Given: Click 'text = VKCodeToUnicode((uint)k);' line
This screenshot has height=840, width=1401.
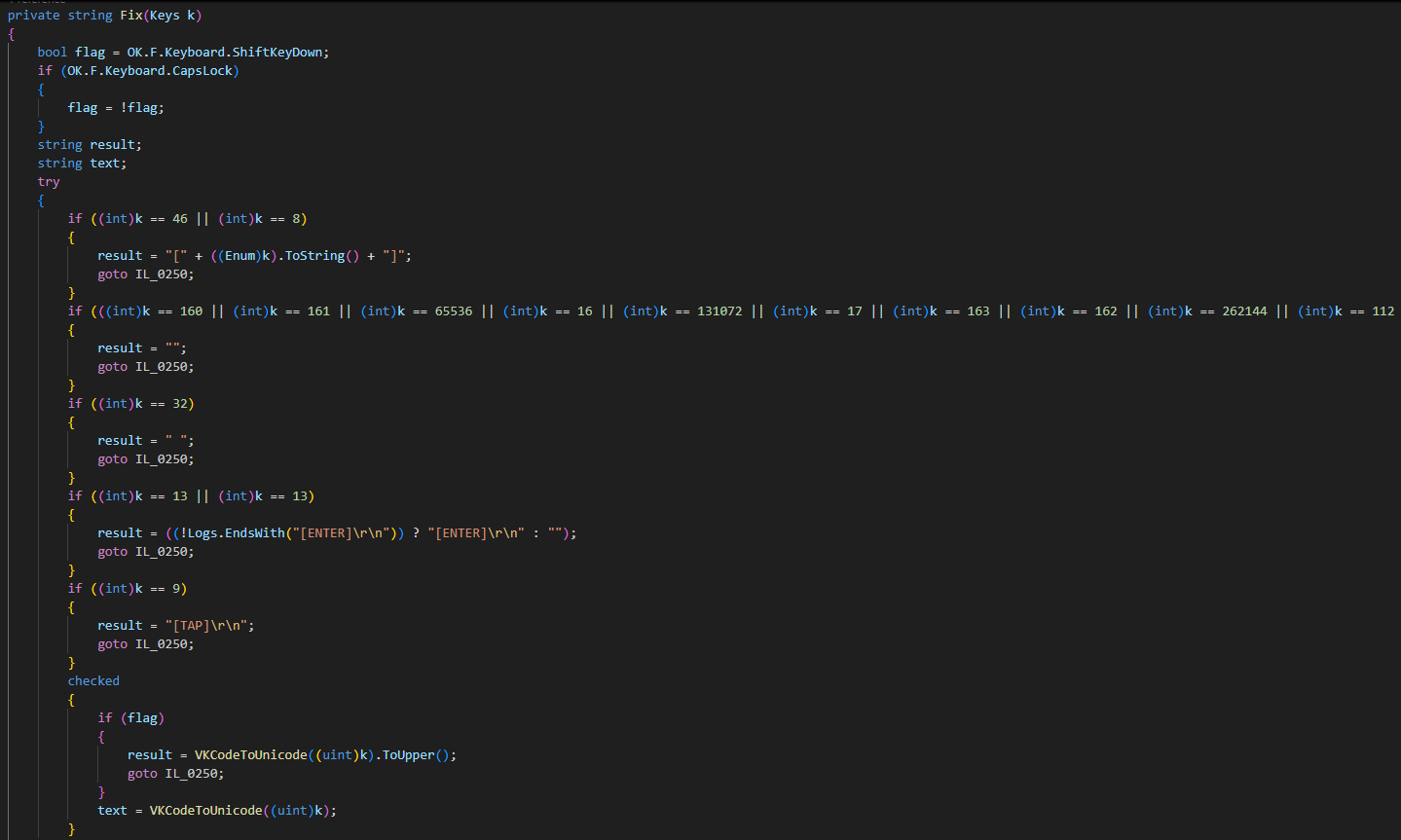Looking at the screenshot, I should [217, 811].
